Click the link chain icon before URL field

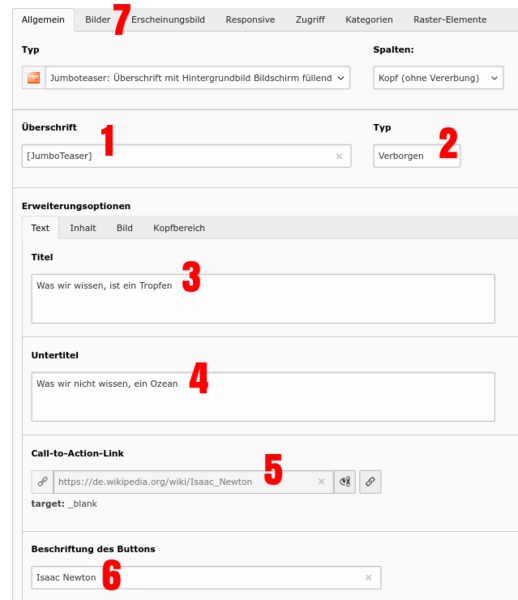coord(42,482)
